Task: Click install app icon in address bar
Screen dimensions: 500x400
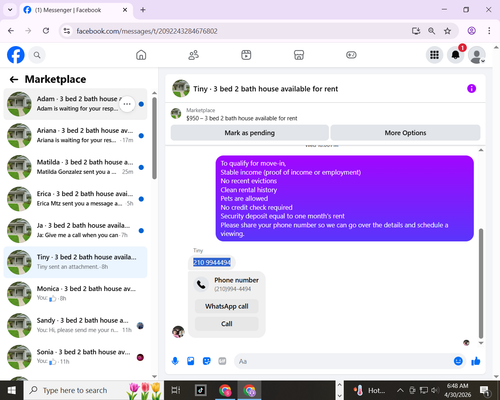Action: coord(416,31)
